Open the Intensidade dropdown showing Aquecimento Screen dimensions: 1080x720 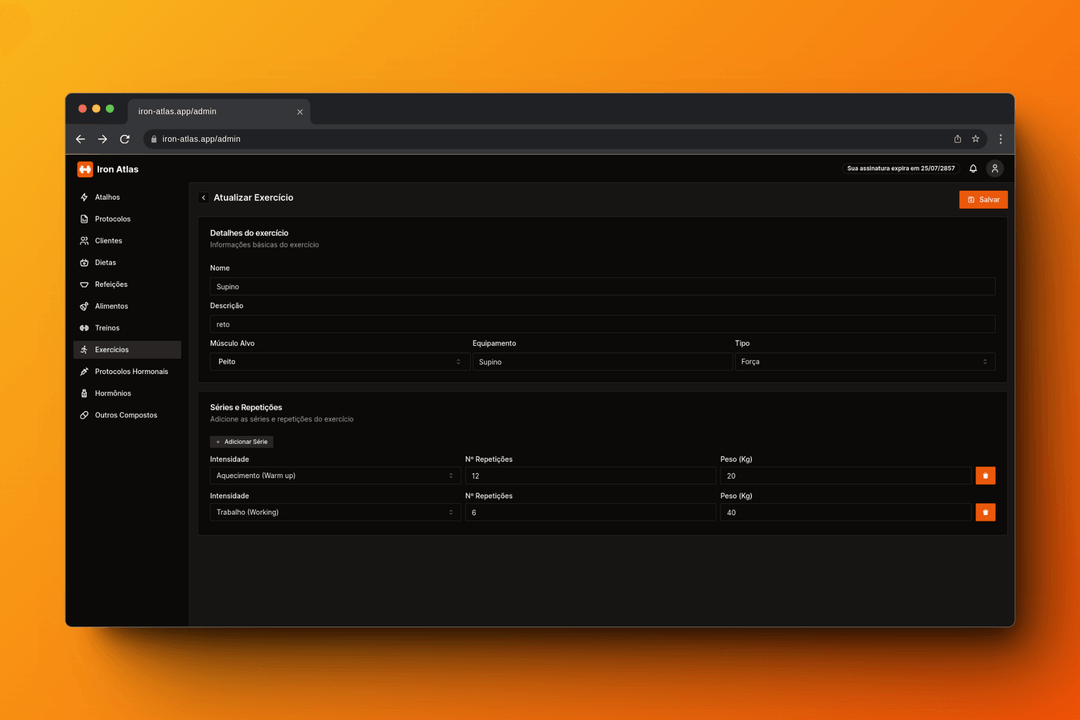click(334, 475)
